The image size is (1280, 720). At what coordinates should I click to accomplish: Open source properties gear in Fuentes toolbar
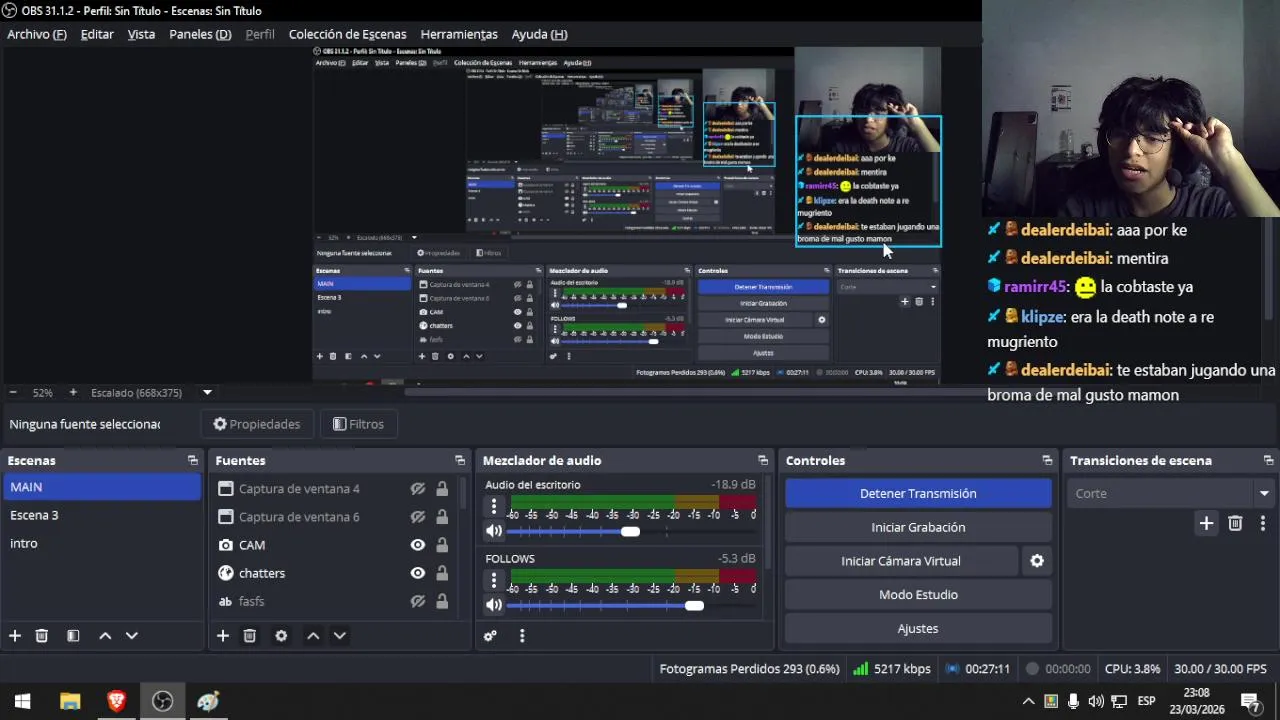coord(281,636)
